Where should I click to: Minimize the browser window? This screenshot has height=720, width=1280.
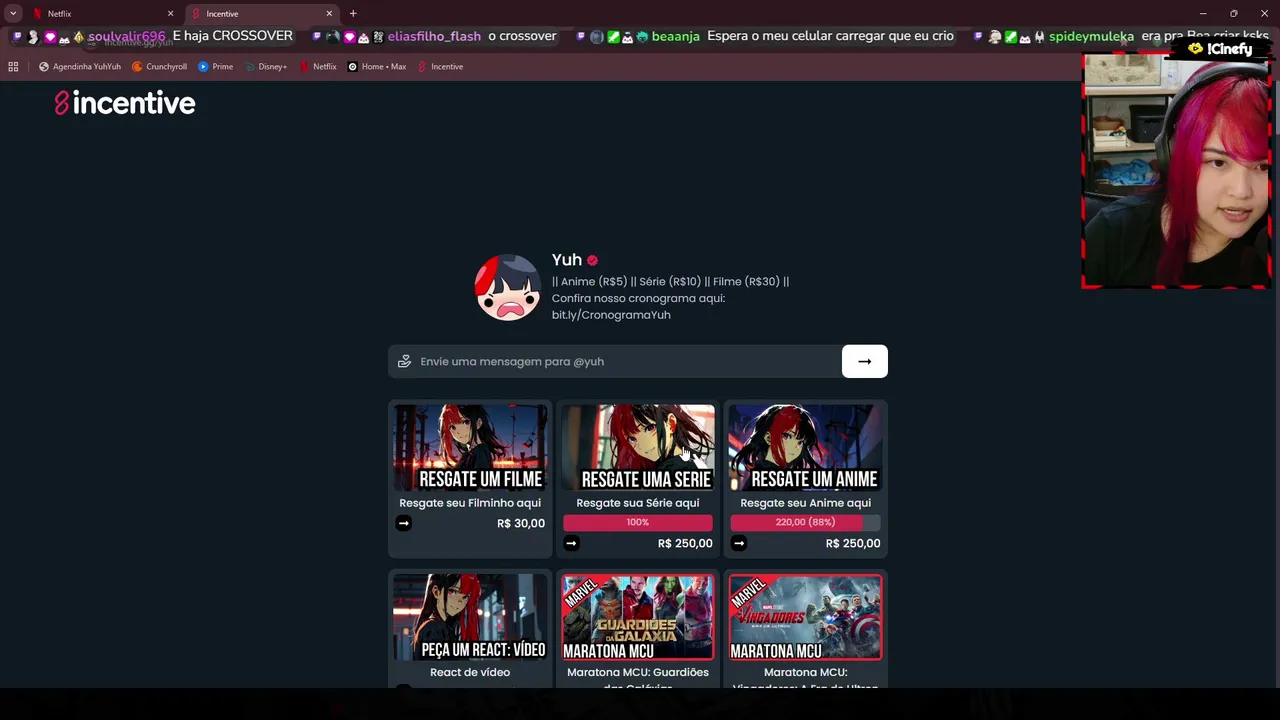point(1203,14)
